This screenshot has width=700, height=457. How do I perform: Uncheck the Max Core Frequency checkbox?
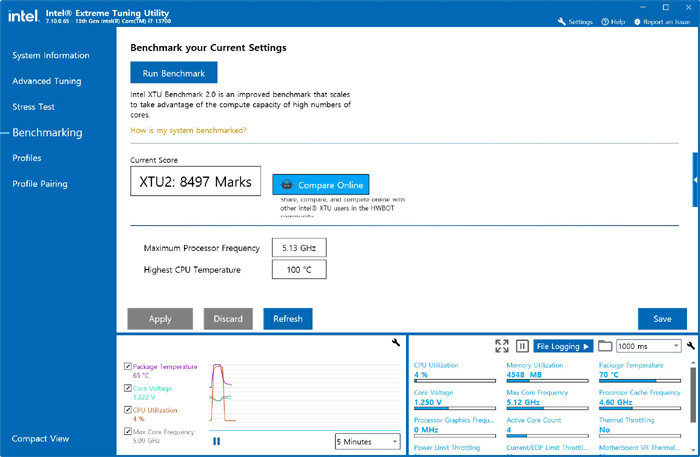click(128, 431)
